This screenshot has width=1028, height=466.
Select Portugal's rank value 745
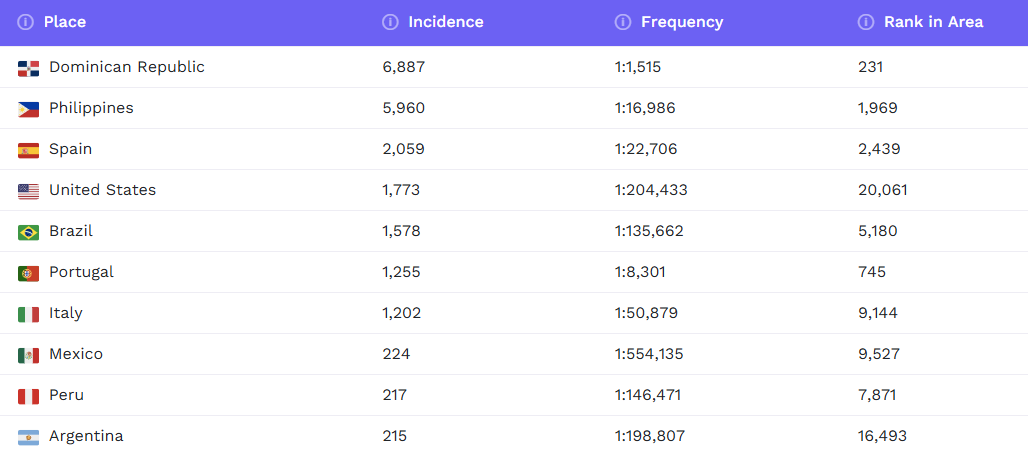(x=872, y=272)
